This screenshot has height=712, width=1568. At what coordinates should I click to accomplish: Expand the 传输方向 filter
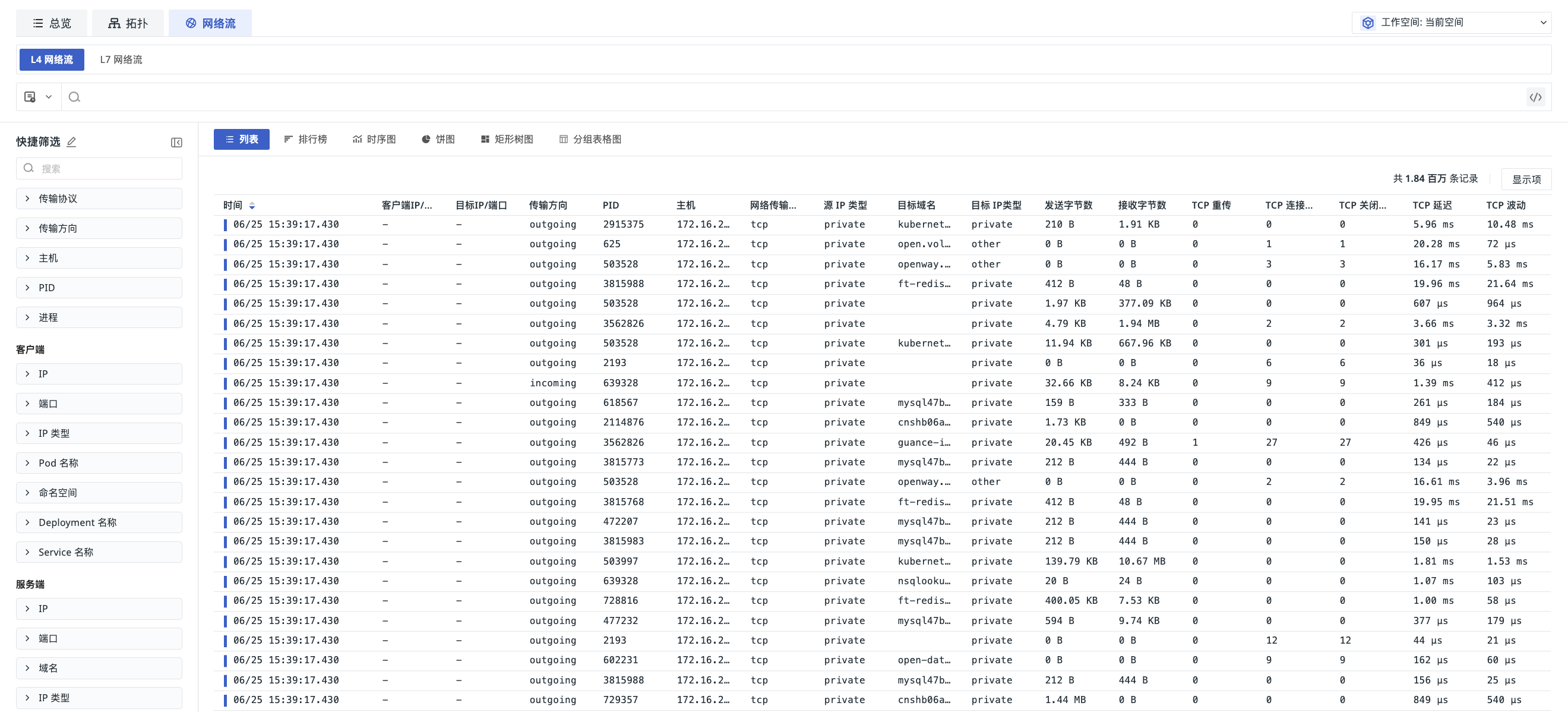(x=99, y=228)
